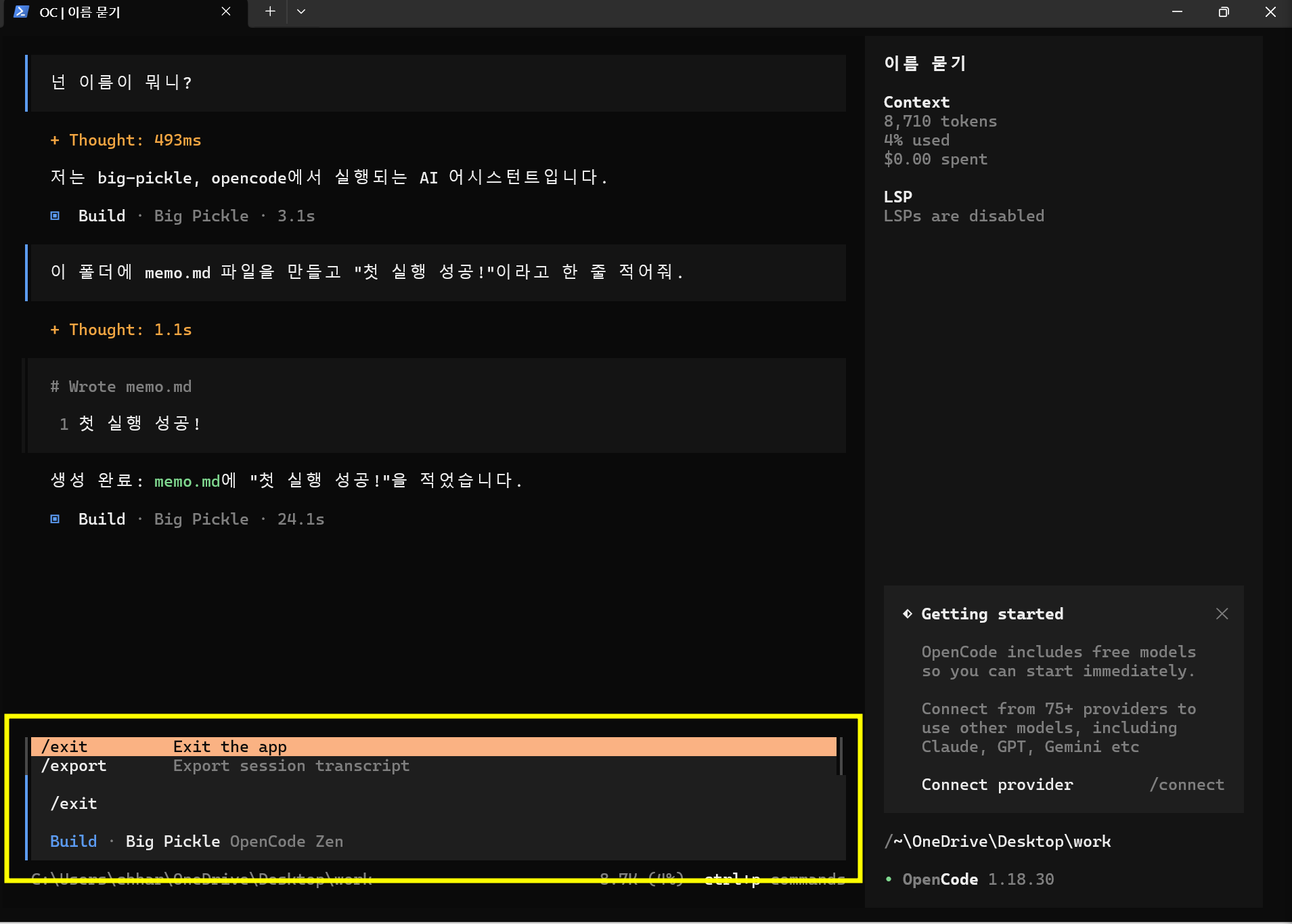Click the Wrote memo.md tool header
The image size is (1292, 924).
pos(121,387)
